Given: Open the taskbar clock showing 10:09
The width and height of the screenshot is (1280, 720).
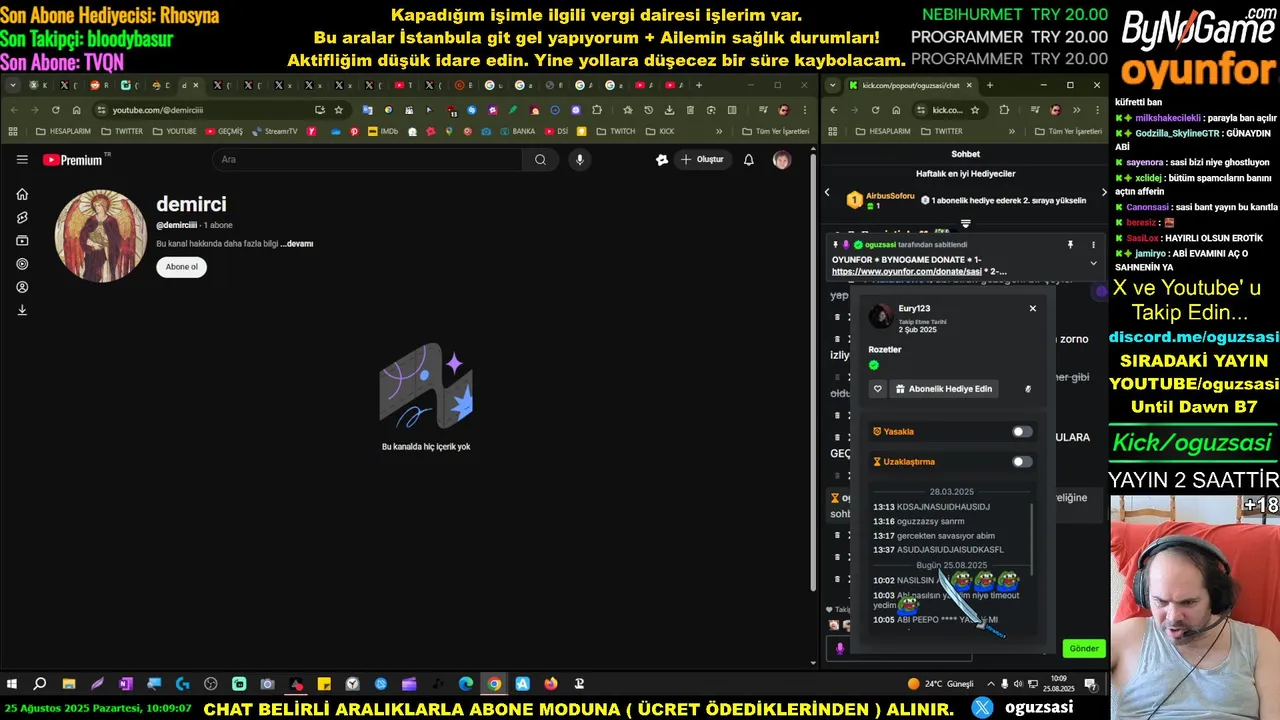Looking at the screenshot, I should click(1059, 684).
